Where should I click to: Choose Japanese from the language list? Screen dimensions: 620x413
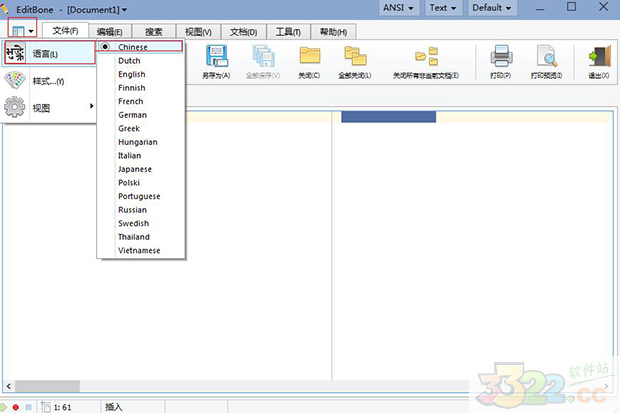tap(141, 169)
